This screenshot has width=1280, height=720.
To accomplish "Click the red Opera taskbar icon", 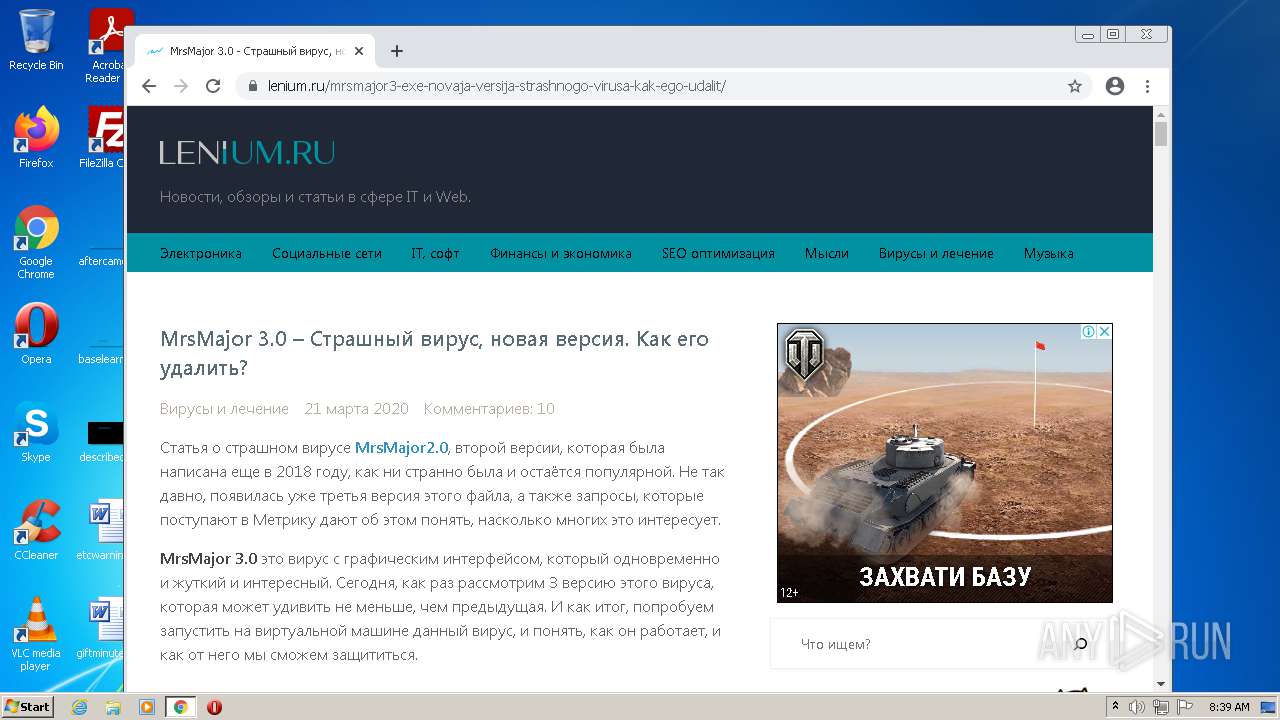I will coord(214,707).
